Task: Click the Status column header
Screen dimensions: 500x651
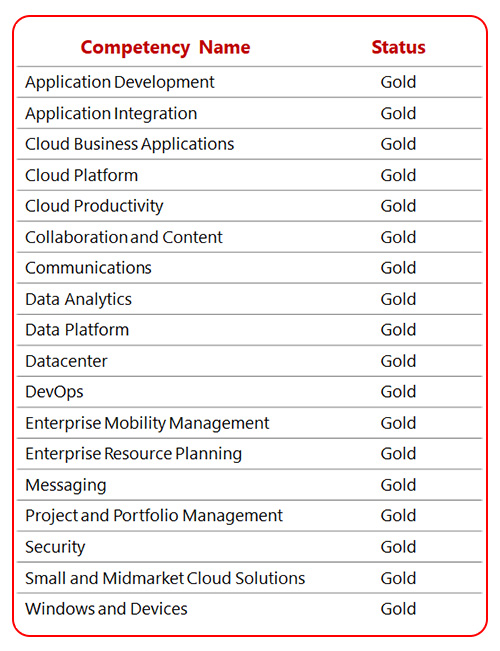Action: [x=398, y=47]
